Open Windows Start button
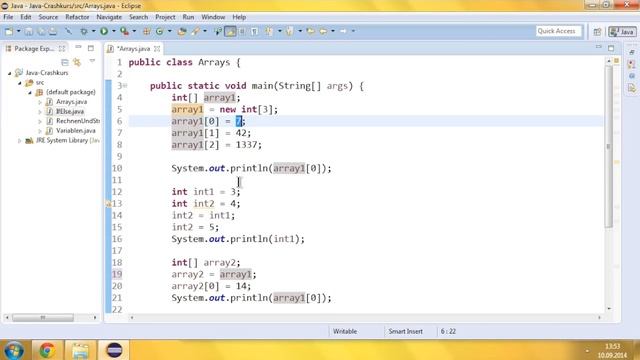Viewport: 640px width, 360px height. 13,351
